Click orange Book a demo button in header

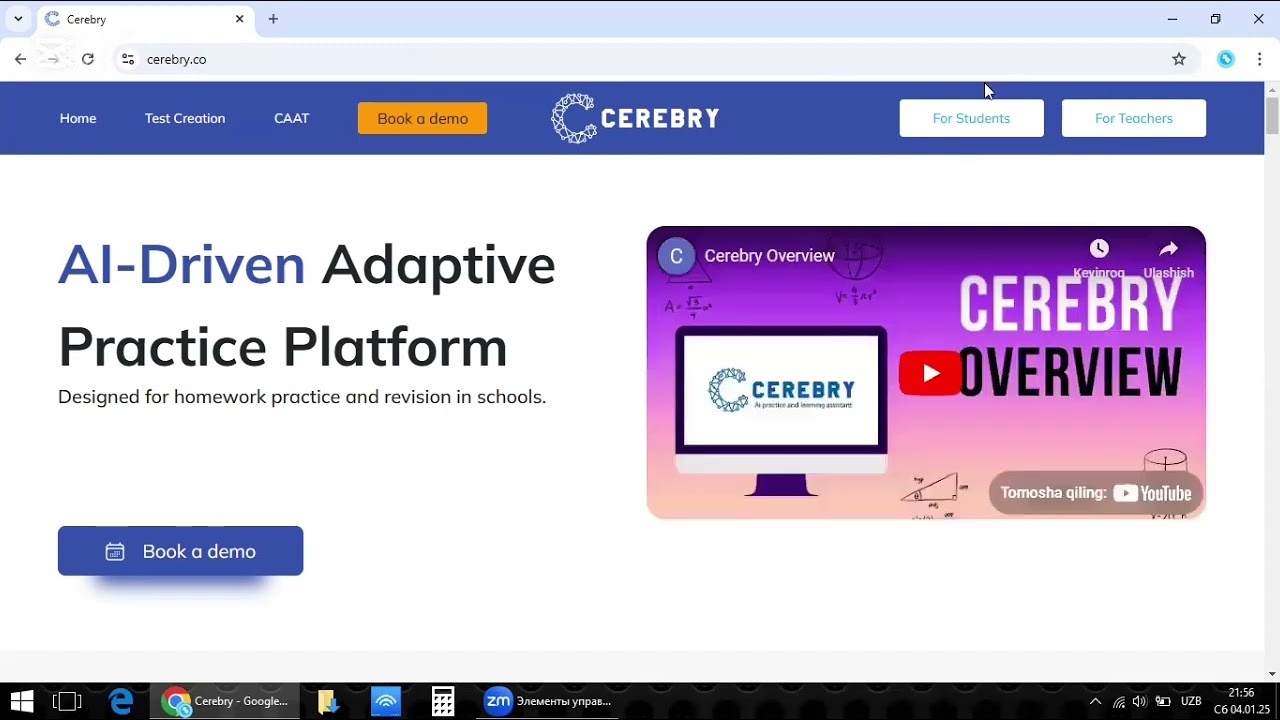tap(422, 118)
